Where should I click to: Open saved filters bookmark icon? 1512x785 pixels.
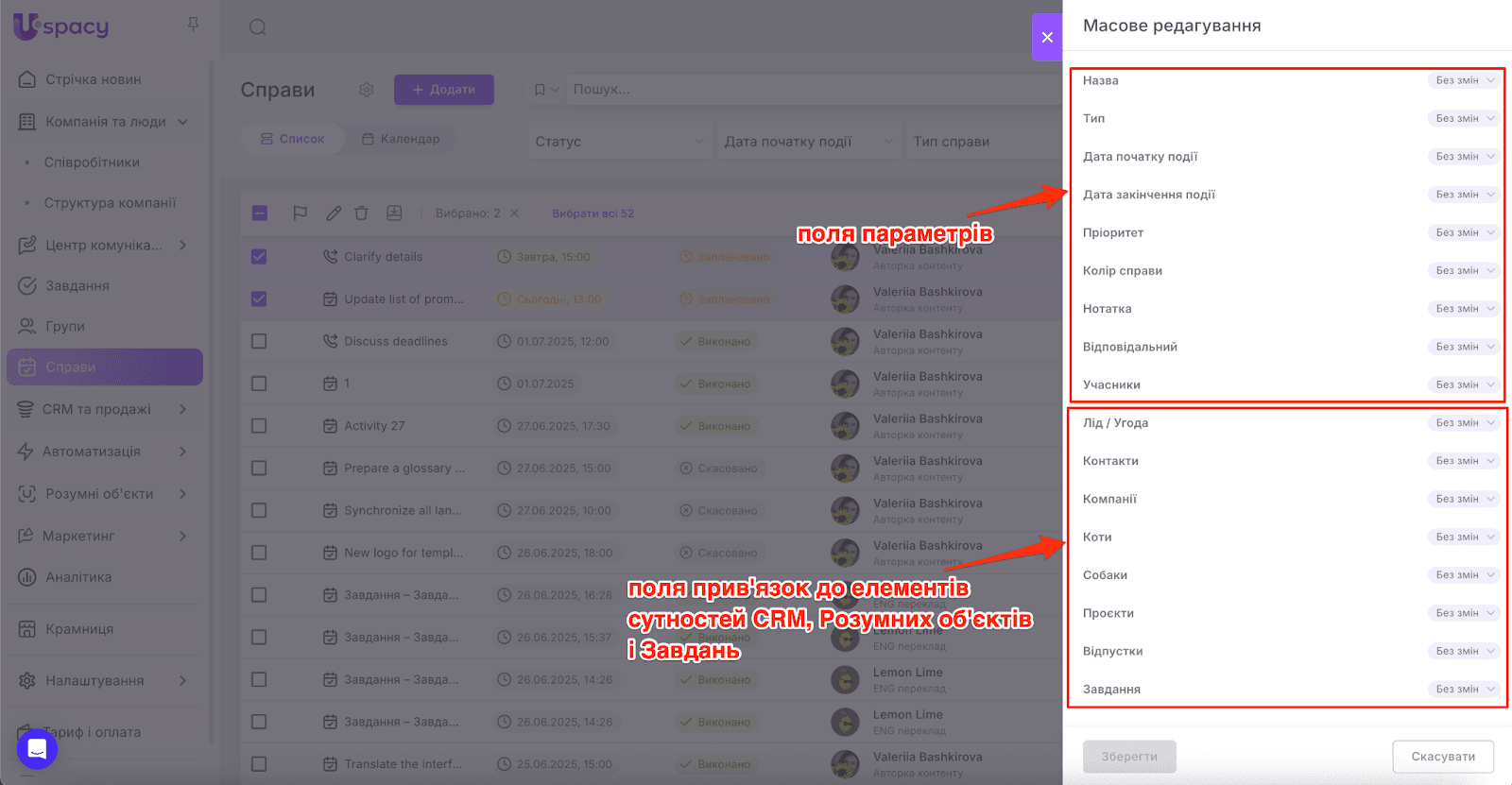click(x=540, y=90)
